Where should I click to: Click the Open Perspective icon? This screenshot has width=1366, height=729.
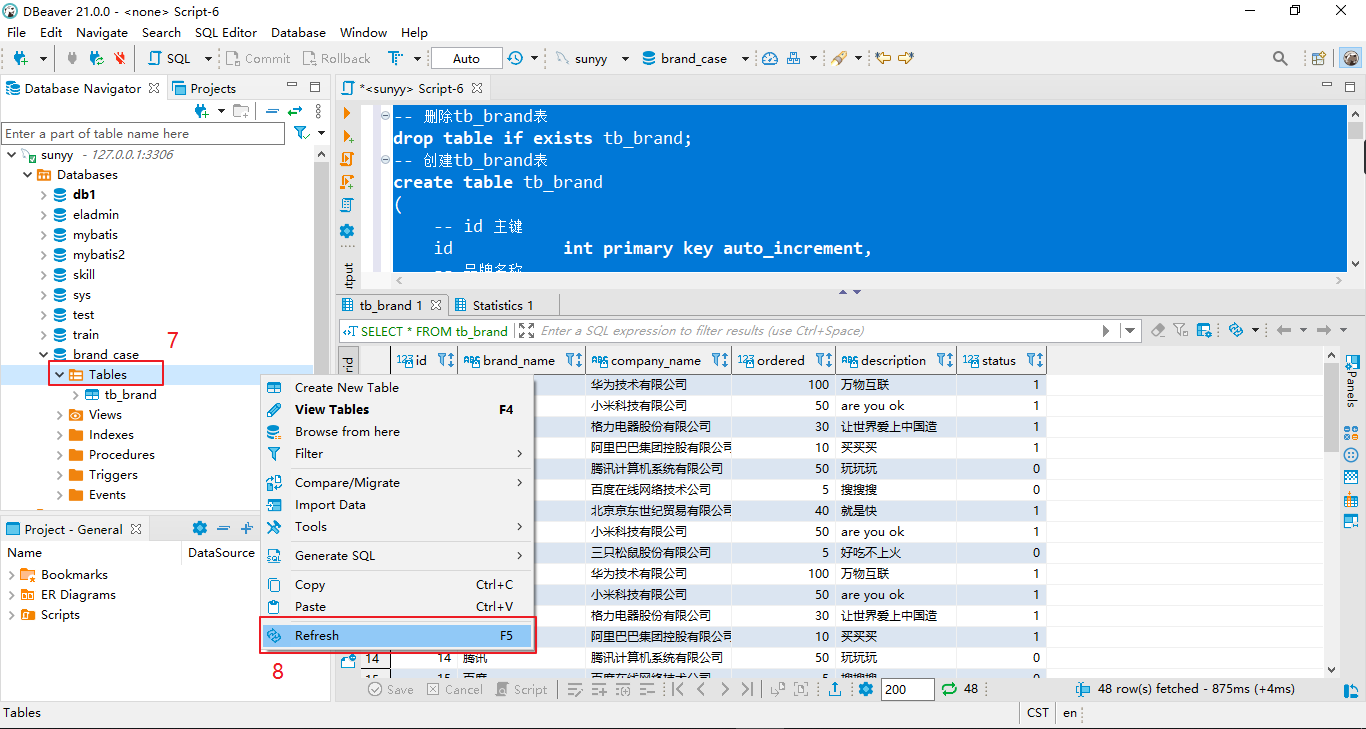click(x=1318, y=59)
